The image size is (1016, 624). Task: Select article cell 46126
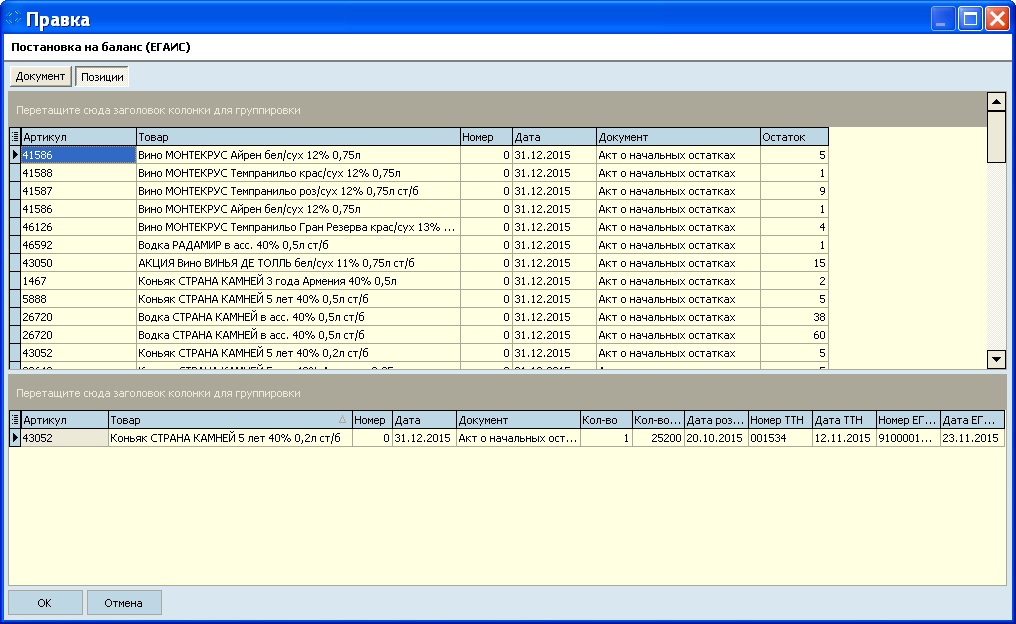(78, 227)
